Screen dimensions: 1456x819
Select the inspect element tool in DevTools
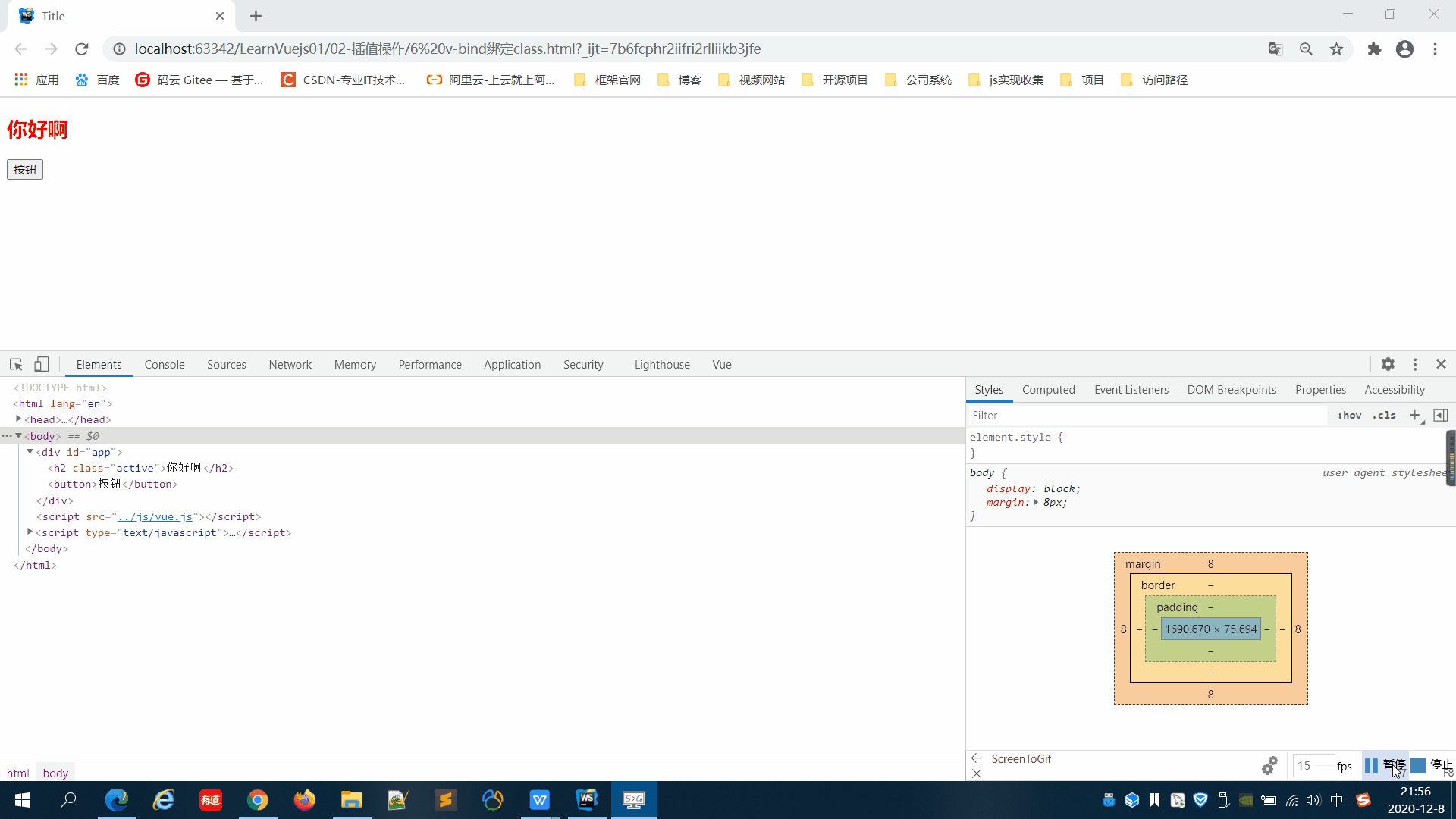coord(15,364)
